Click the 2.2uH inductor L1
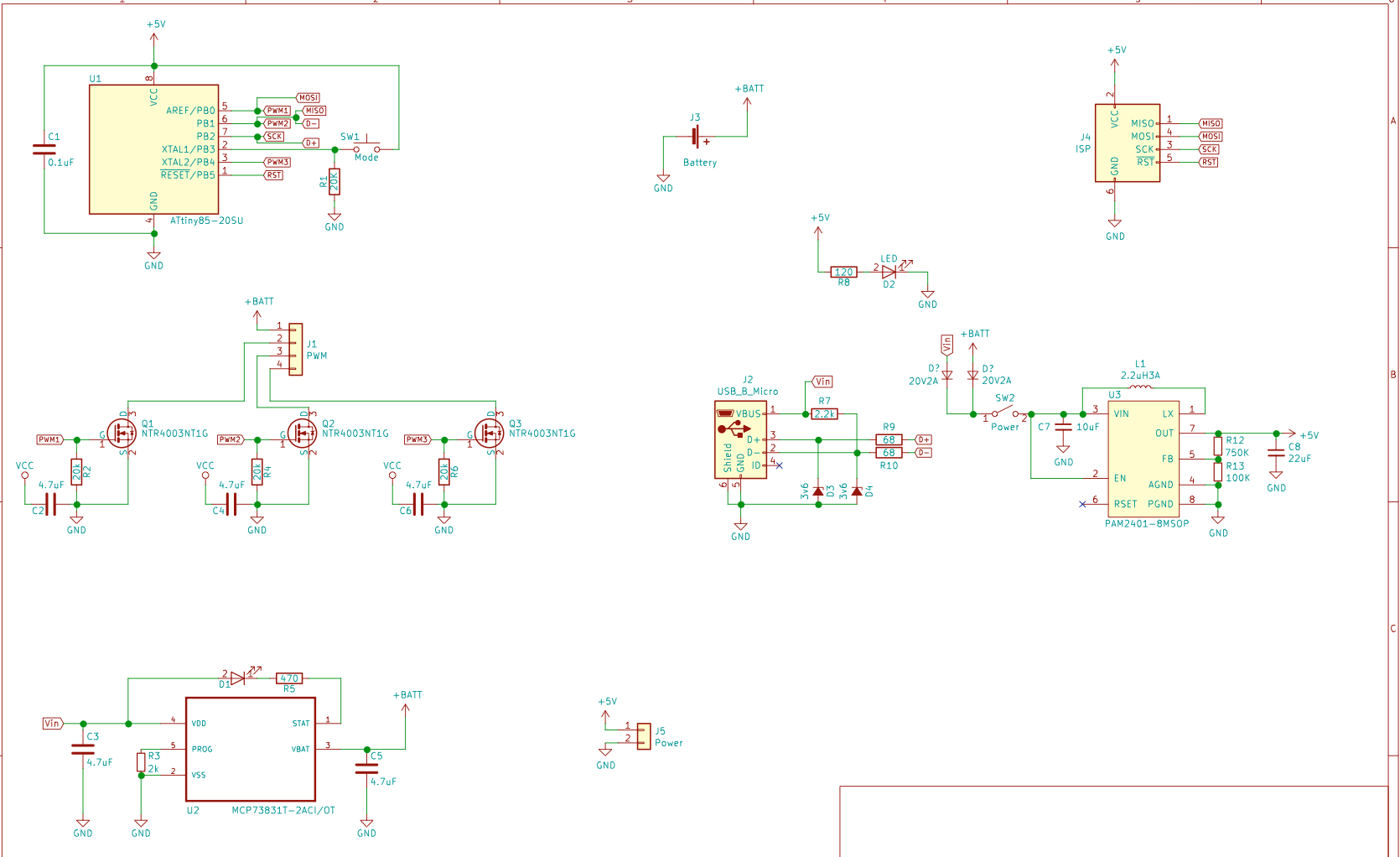 click(x=1140, y=387)
